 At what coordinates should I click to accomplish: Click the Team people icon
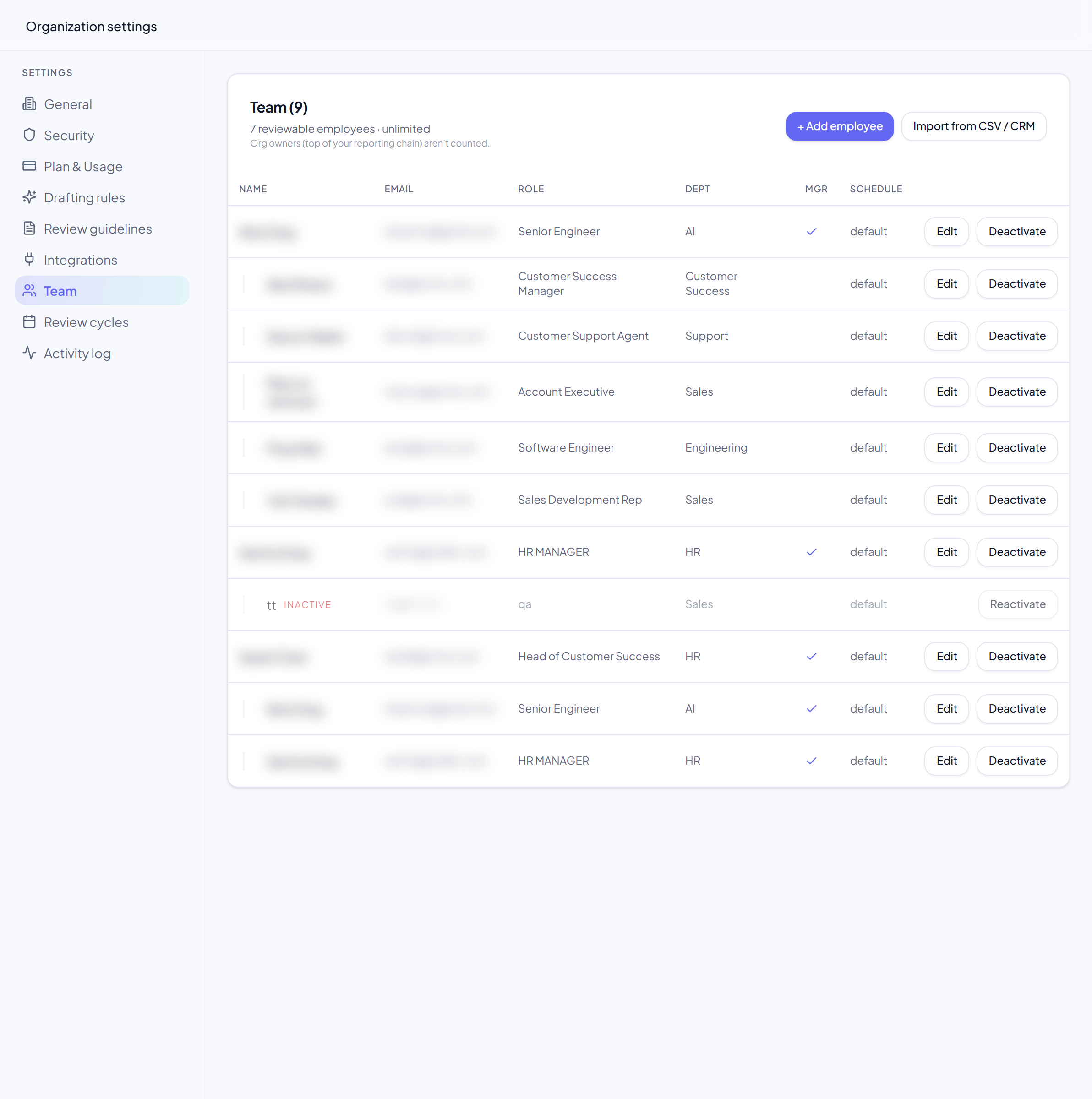[x=29, y=291]
